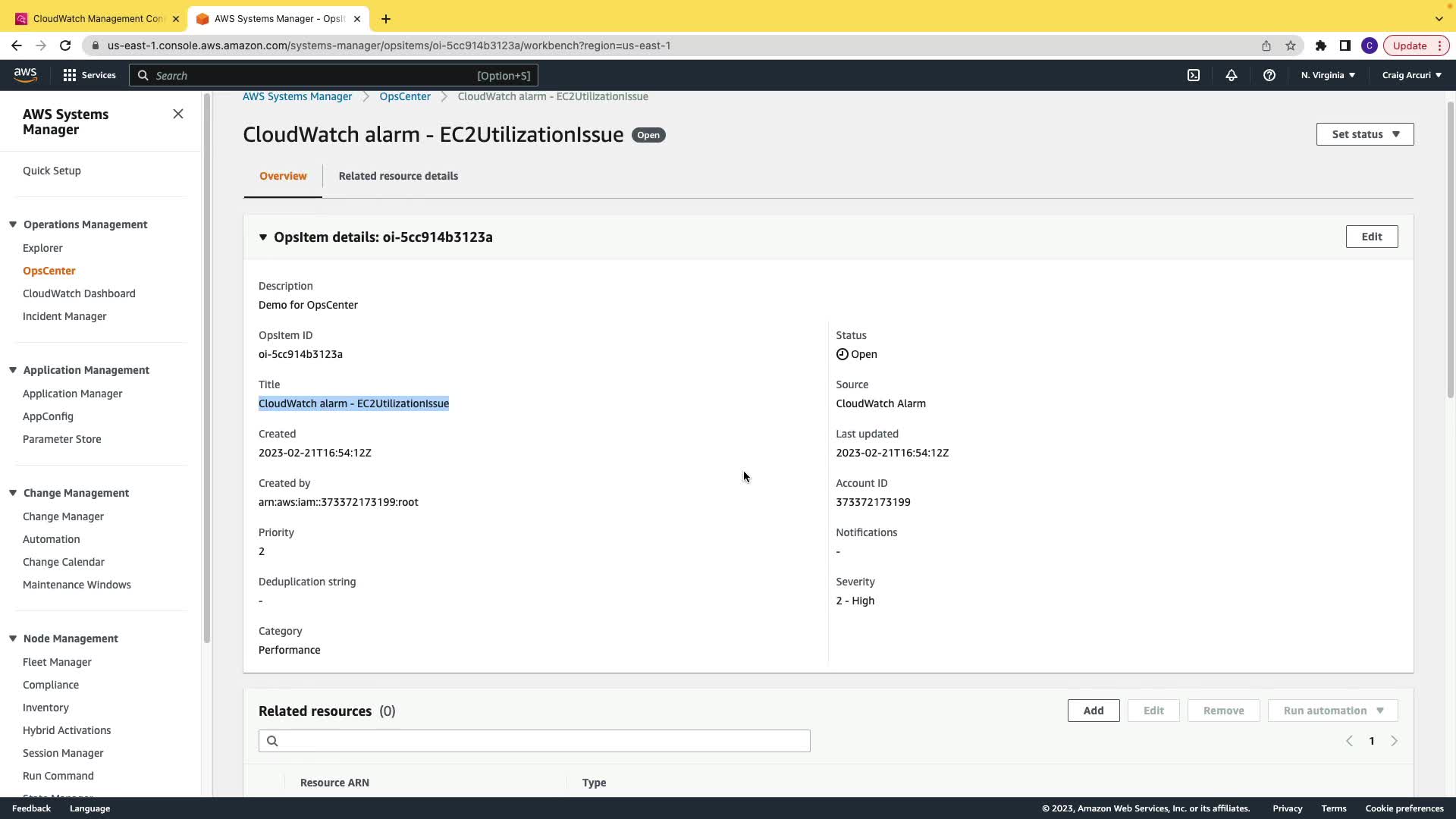1456x819 pixels.
Task: Go to OpsCenter breadcrumb link
Action: (x=405, y=96)
